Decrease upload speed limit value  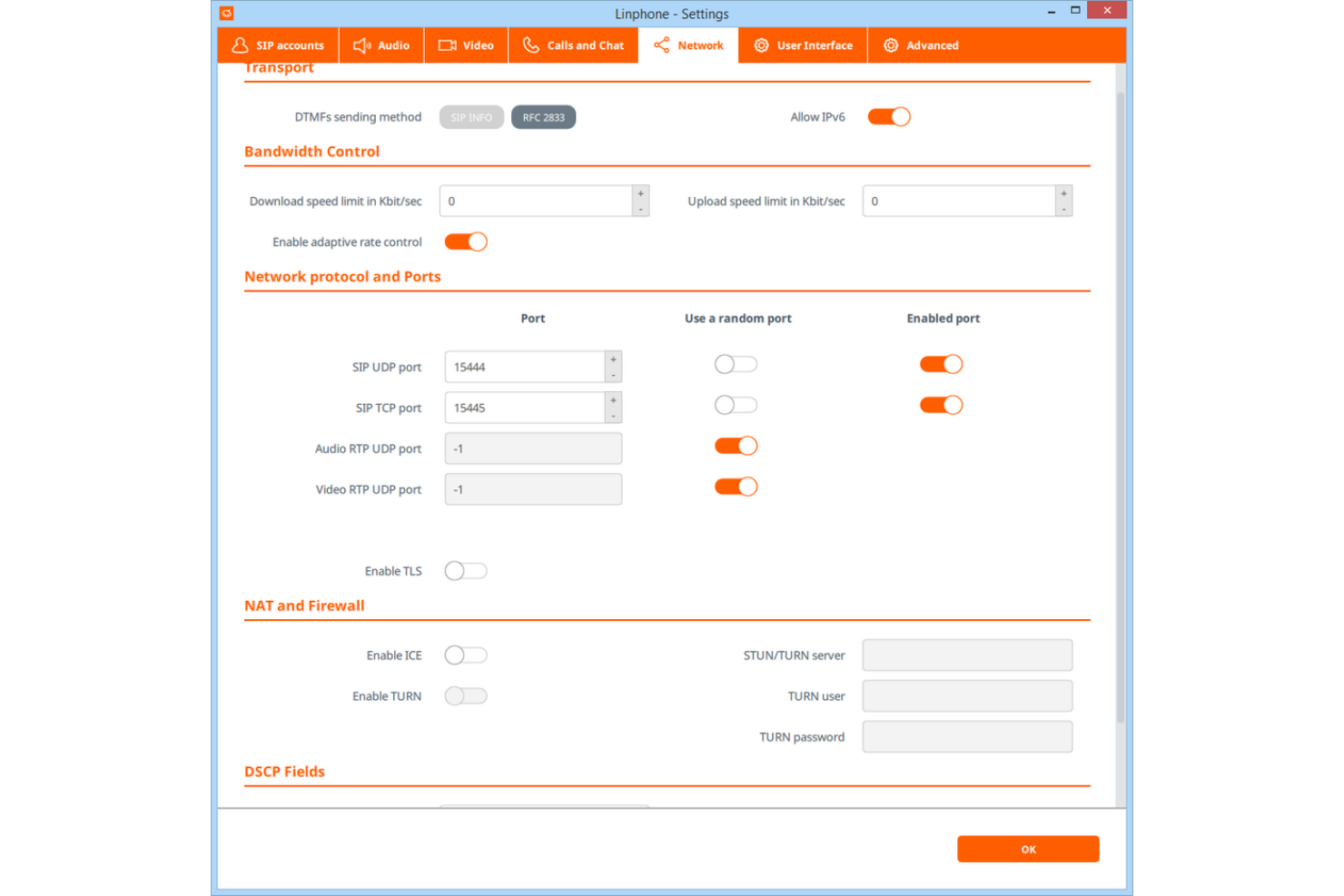pyautogui.click(x=1063, y=209)
